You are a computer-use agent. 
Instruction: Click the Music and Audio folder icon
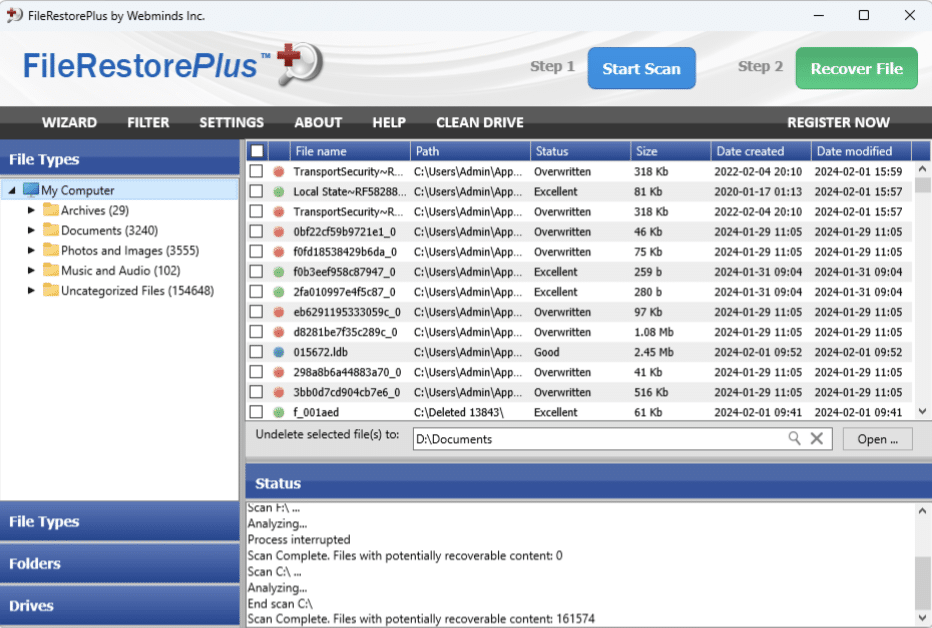tap(50, 270)
